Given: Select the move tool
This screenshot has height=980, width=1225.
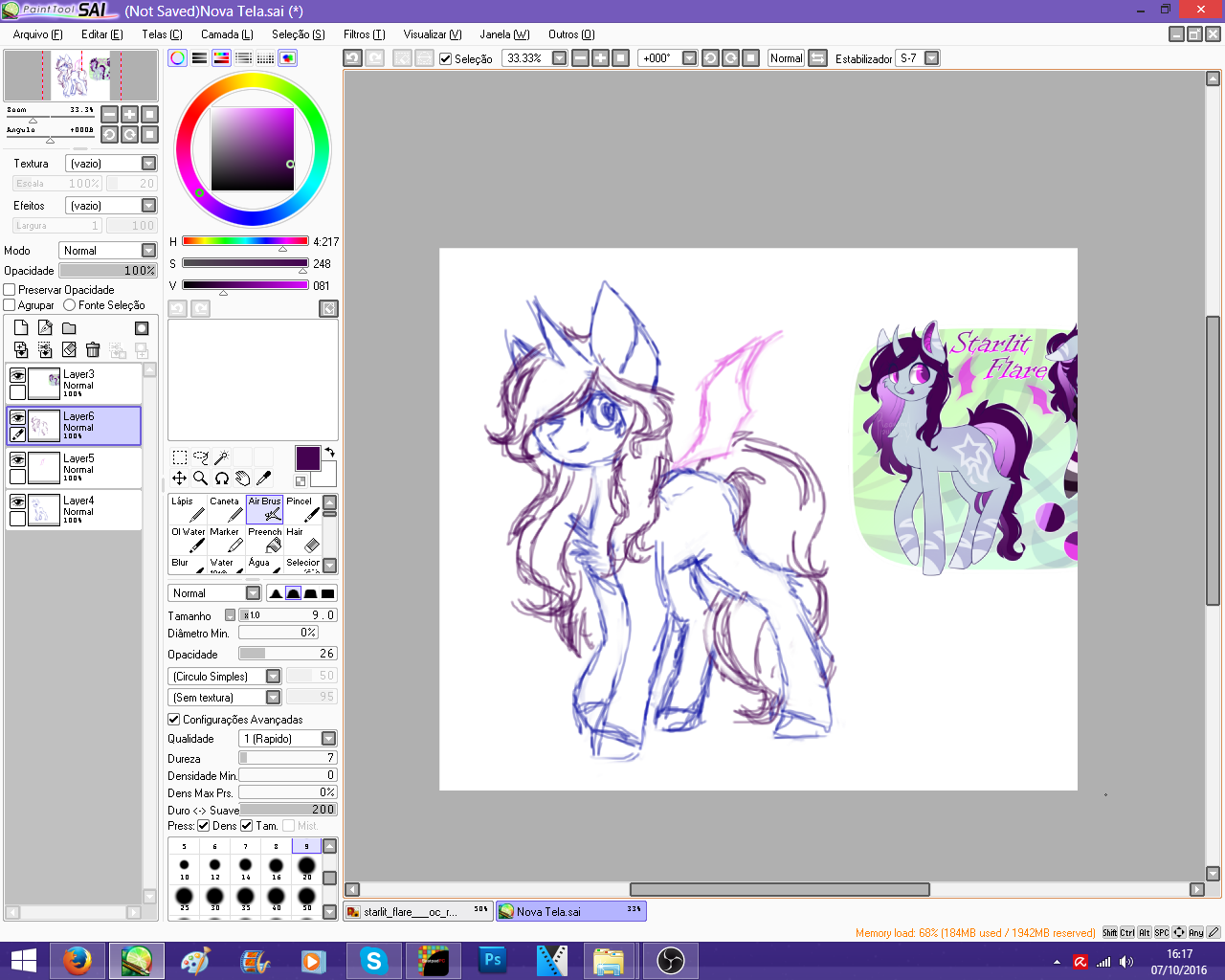Looking at the screenshot, I should click(180, 479).
